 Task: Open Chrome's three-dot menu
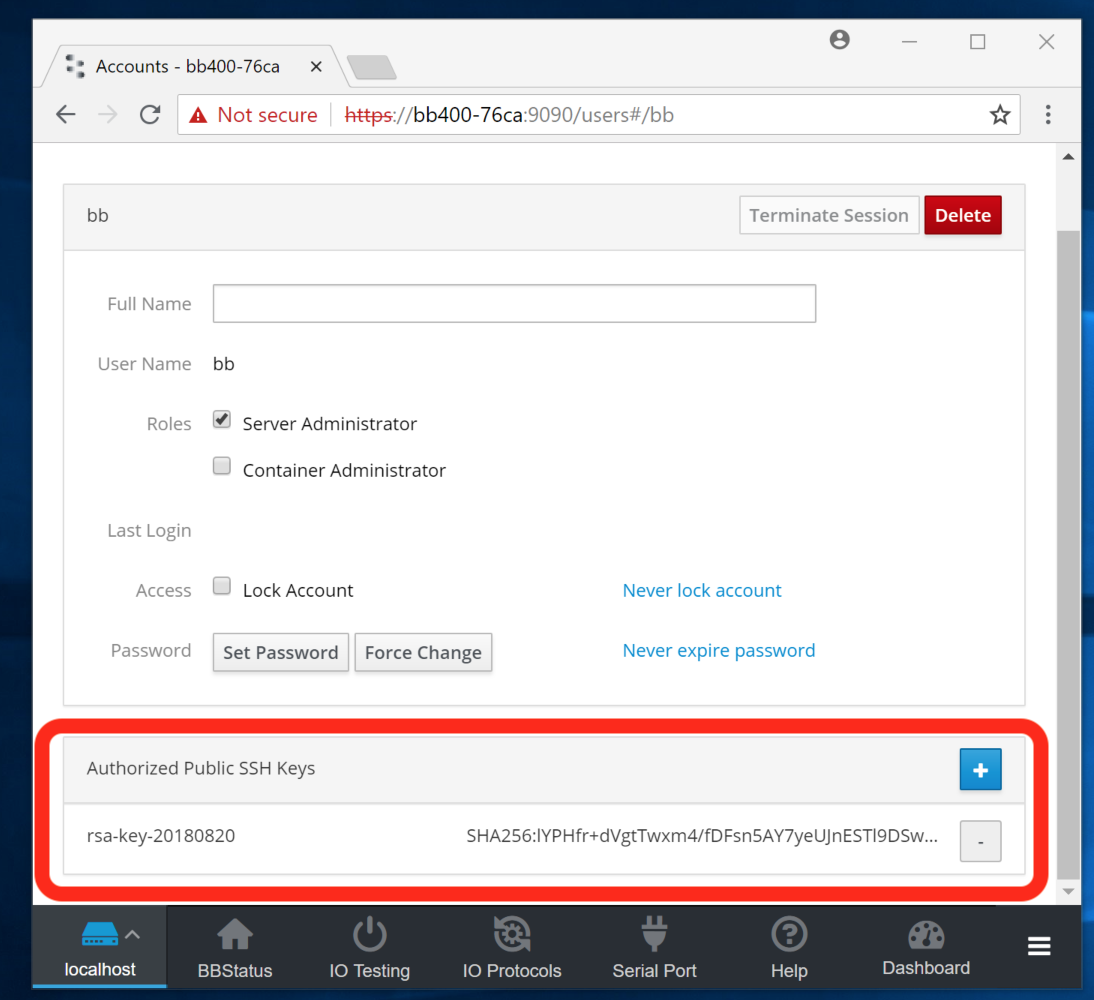(x=1047, y=115)
